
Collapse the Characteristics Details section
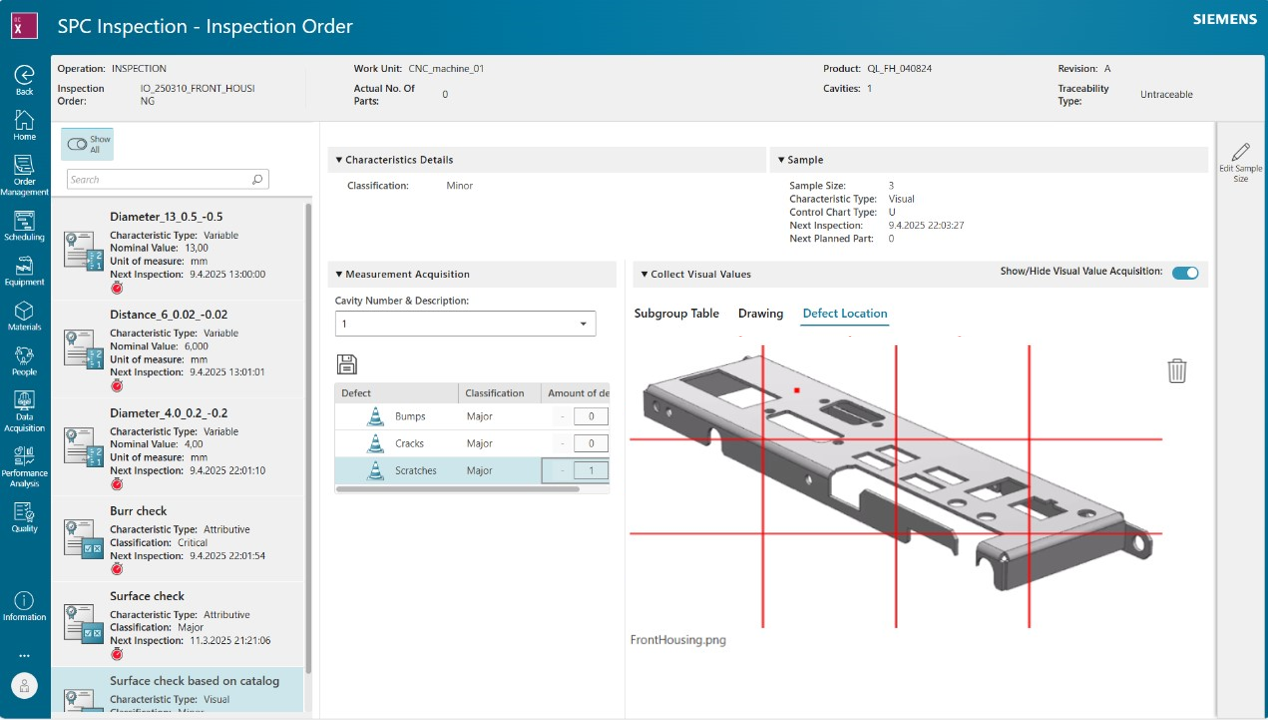pos(339,160)
